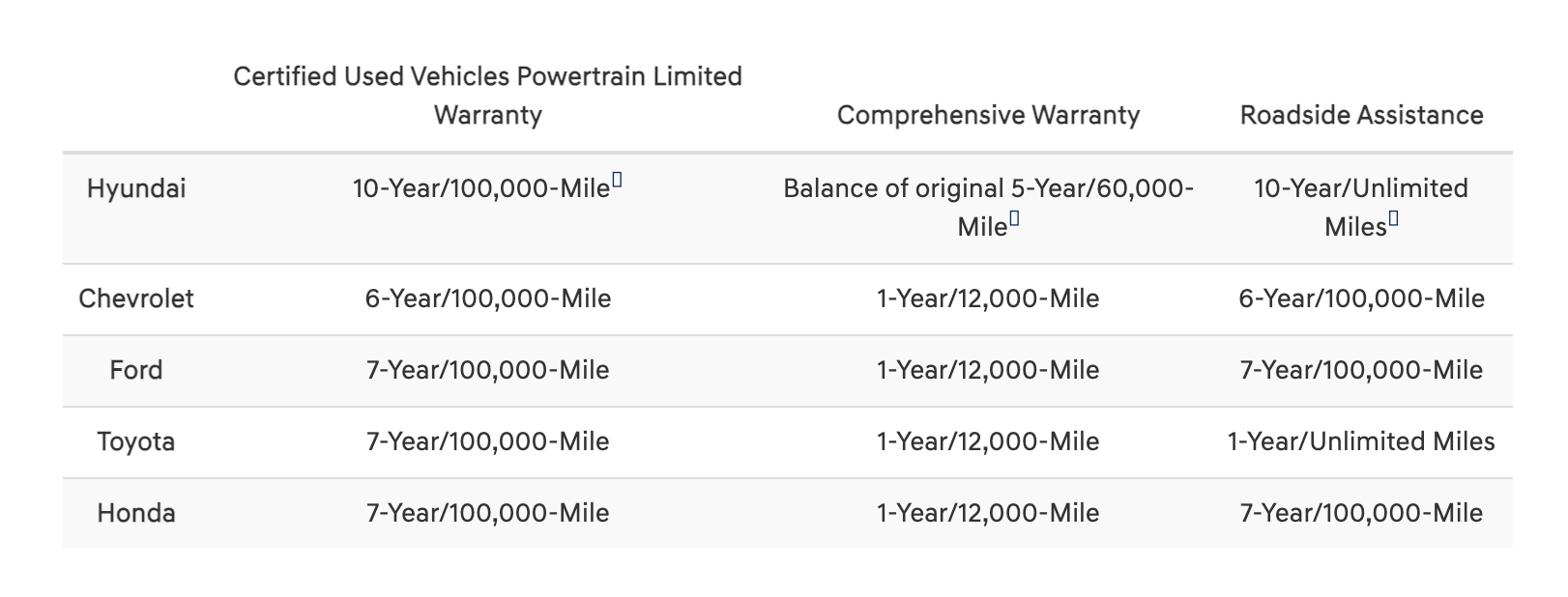The image size is (1568, 597).
Task: Select the Ford row label
Action: [136, 370]
